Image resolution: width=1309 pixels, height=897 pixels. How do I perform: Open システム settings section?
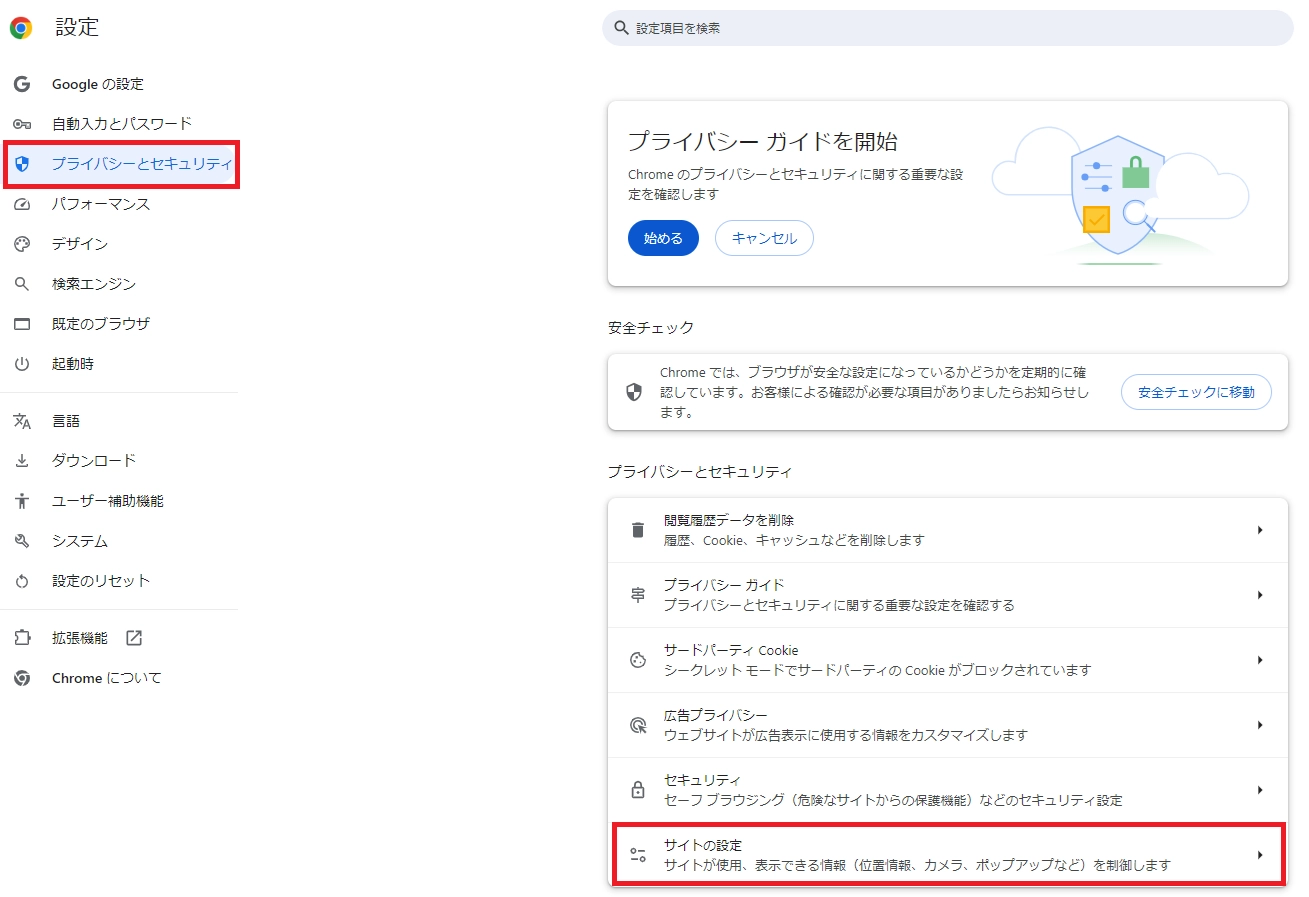[80, 541]
